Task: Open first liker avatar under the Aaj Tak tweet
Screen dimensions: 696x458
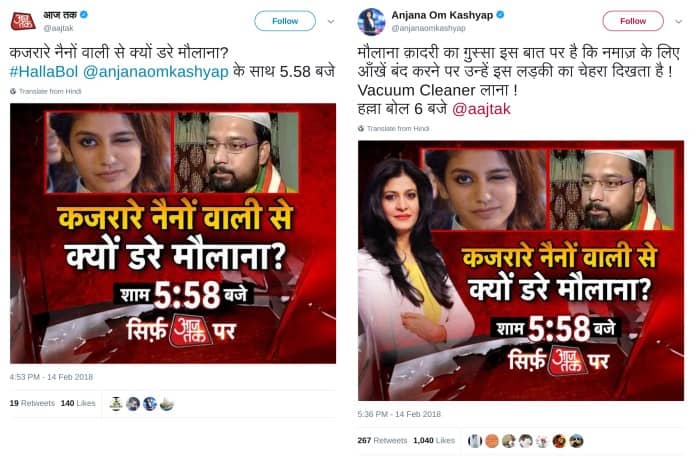Action: point(116,403)
